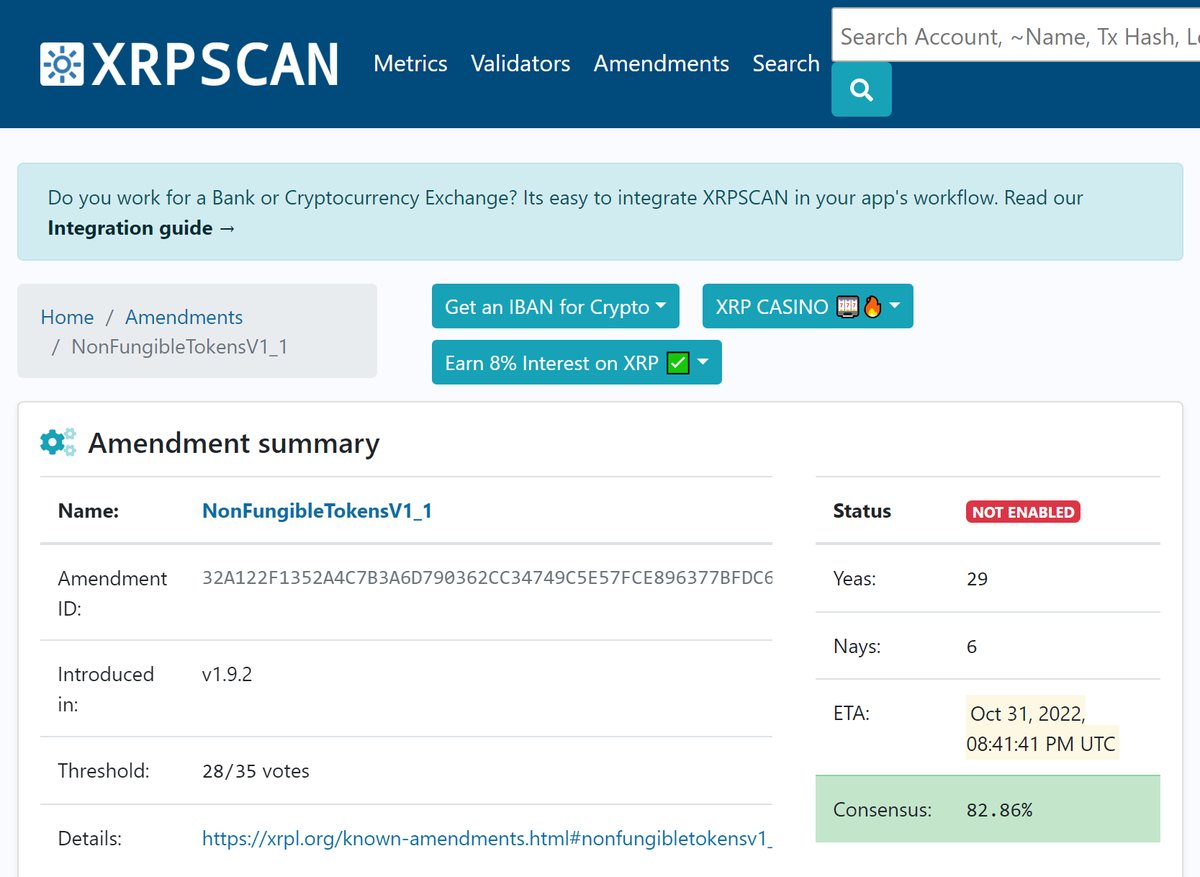Focus the Search Account input field
Screen dimensions: 1200x877
[1016, 37]
